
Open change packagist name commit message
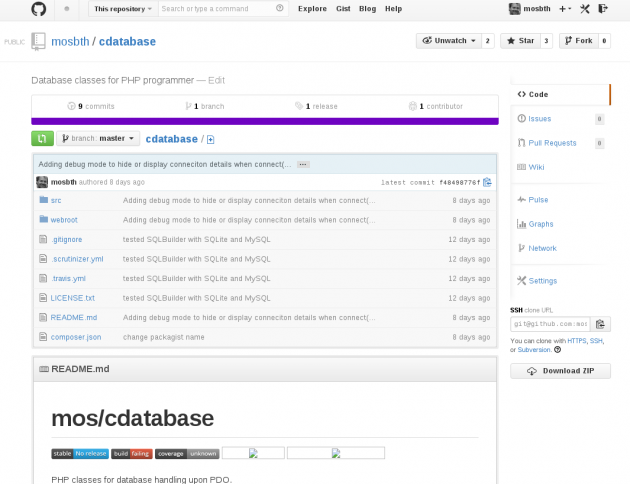tap(164, 337)
